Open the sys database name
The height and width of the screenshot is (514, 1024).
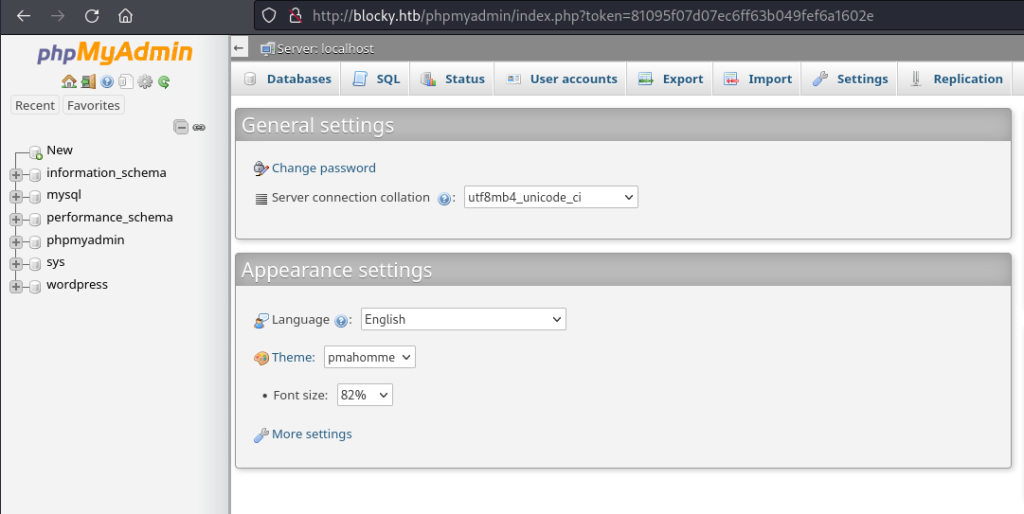click(x=56, y=262)
